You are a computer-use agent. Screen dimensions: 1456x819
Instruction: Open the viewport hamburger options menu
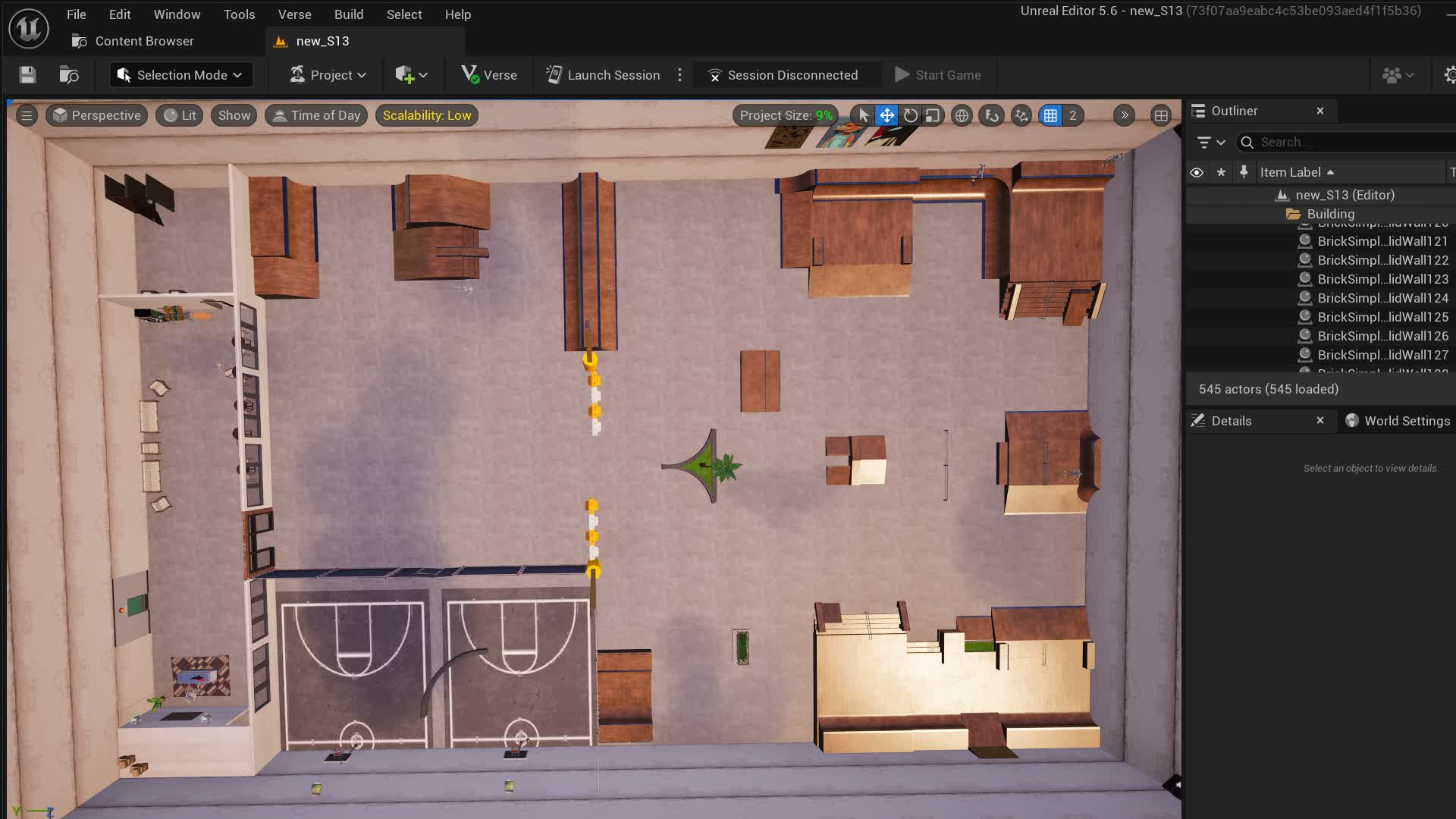tap(27, 115)
